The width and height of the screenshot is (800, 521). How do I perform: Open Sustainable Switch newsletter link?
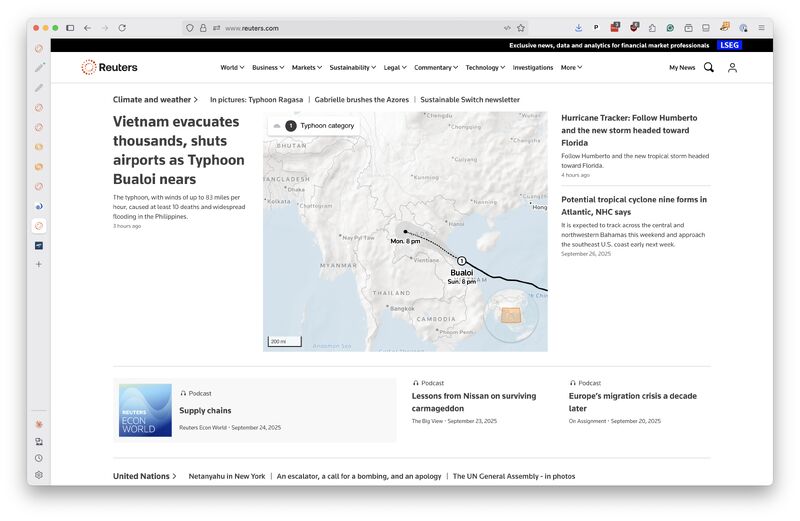tap(470, 100)
